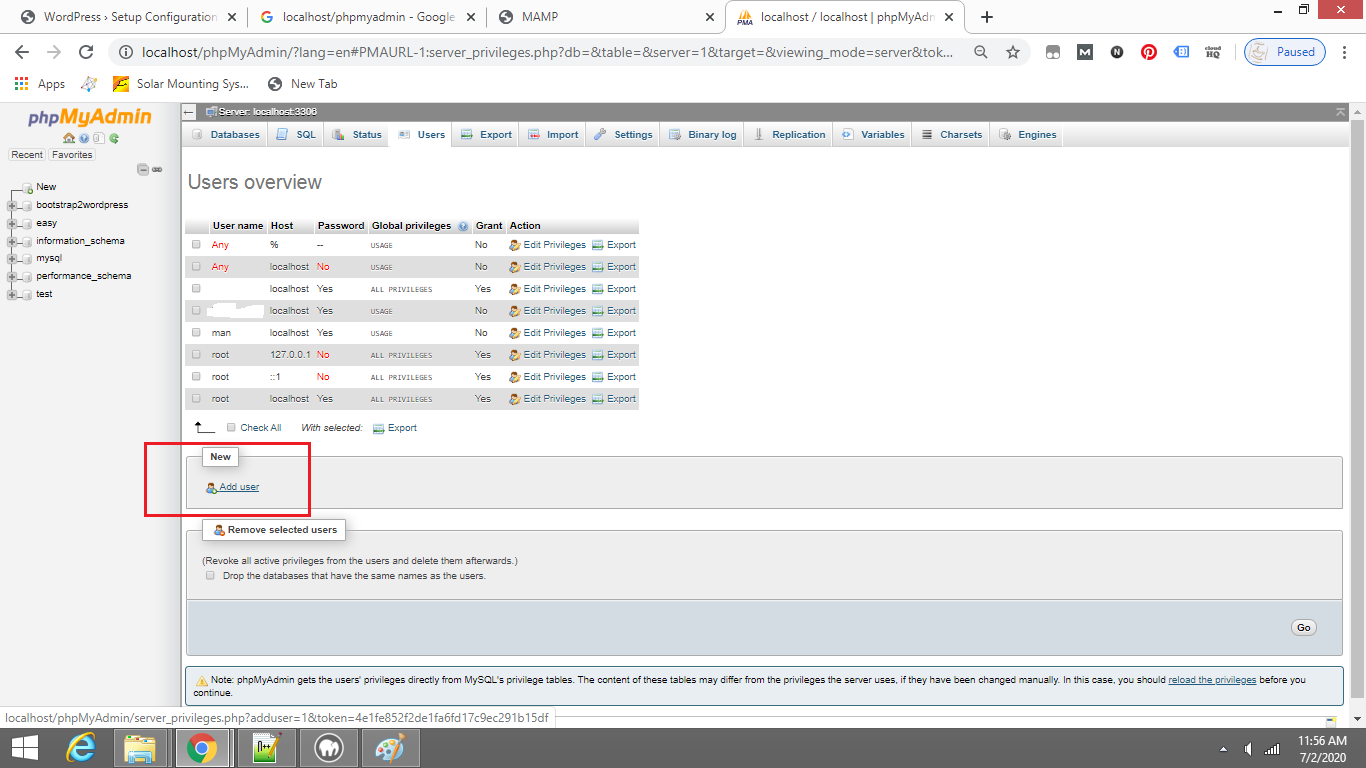Toggle the Check All checkbox
This screenshot has height=768, width=1366.
(231, 427)
